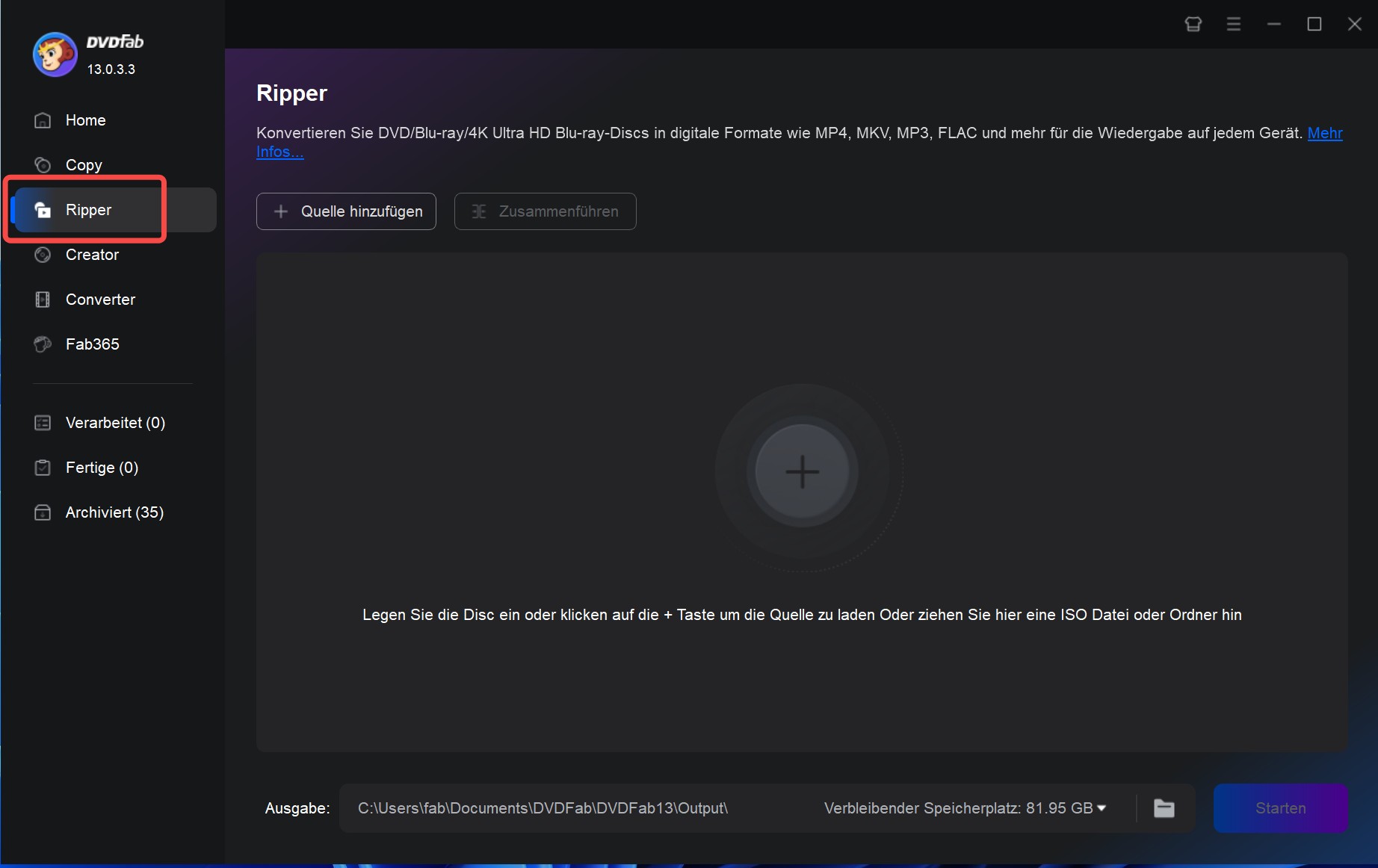
Task: Click the Archiviert box icon
Action: [x=43, y=512]
